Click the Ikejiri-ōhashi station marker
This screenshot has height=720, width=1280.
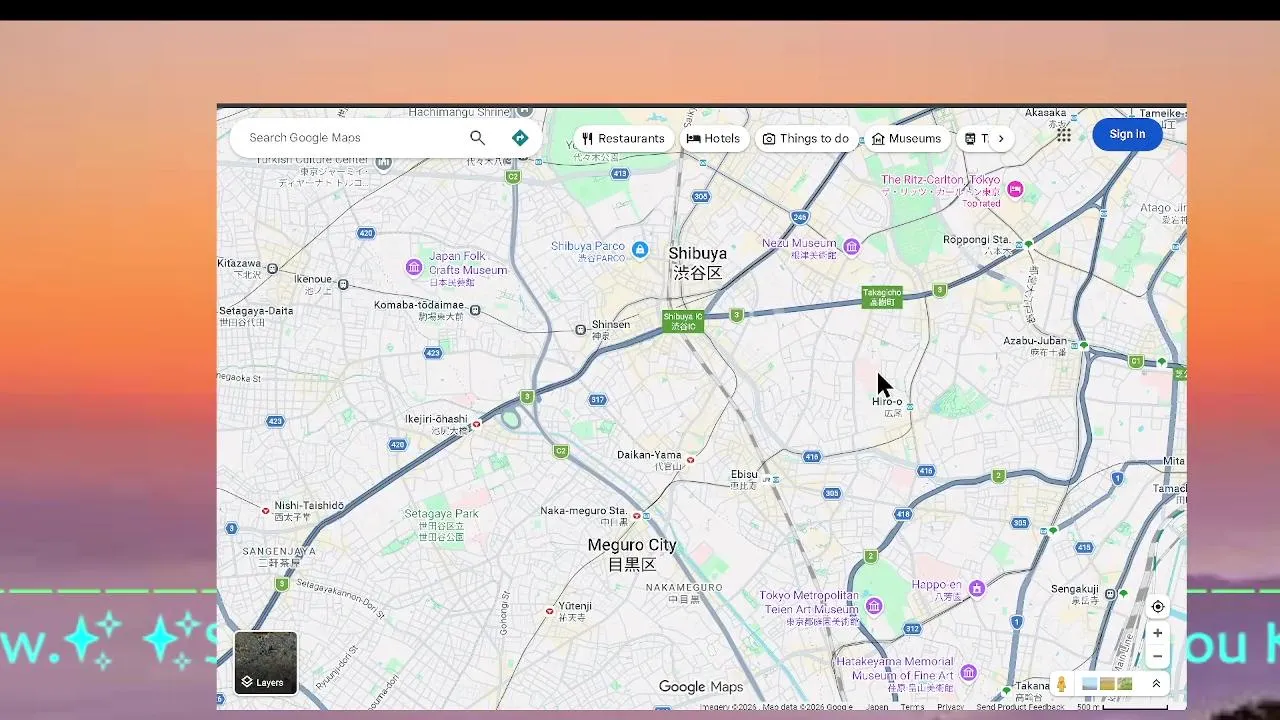(x=476, y=424)
